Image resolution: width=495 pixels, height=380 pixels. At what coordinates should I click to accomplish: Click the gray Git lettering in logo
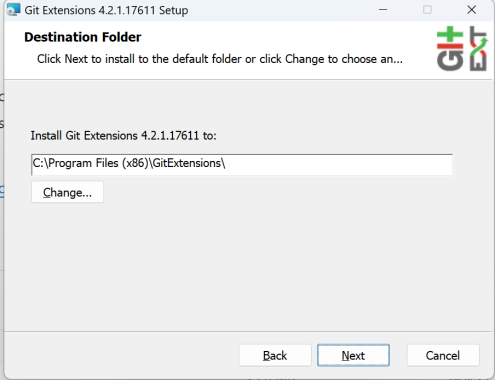coord(450,61)
